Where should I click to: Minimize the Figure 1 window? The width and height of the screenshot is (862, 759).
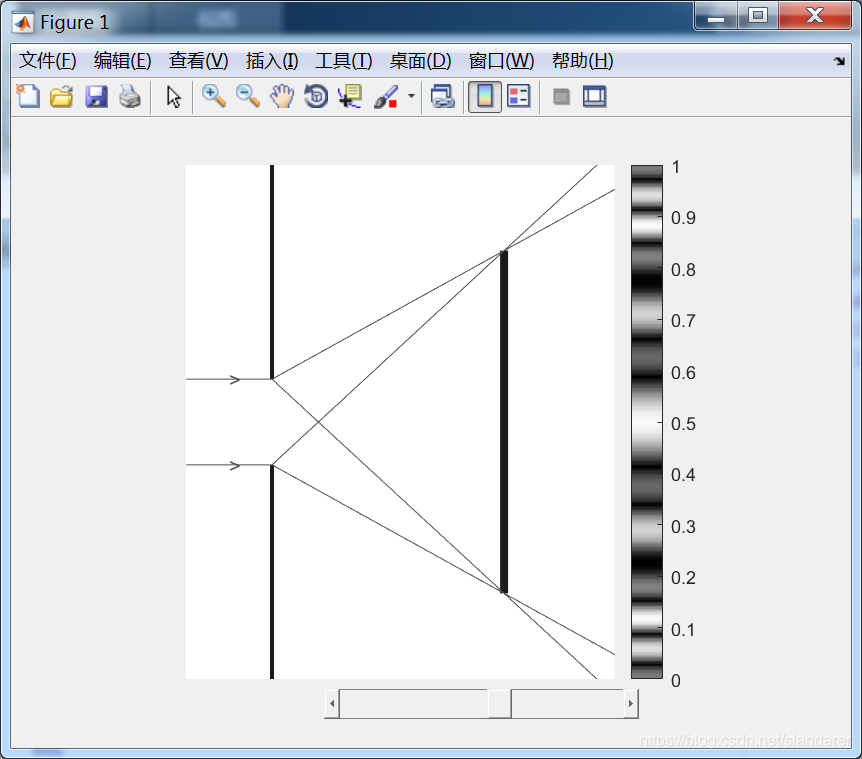click(x=715, y=15)
